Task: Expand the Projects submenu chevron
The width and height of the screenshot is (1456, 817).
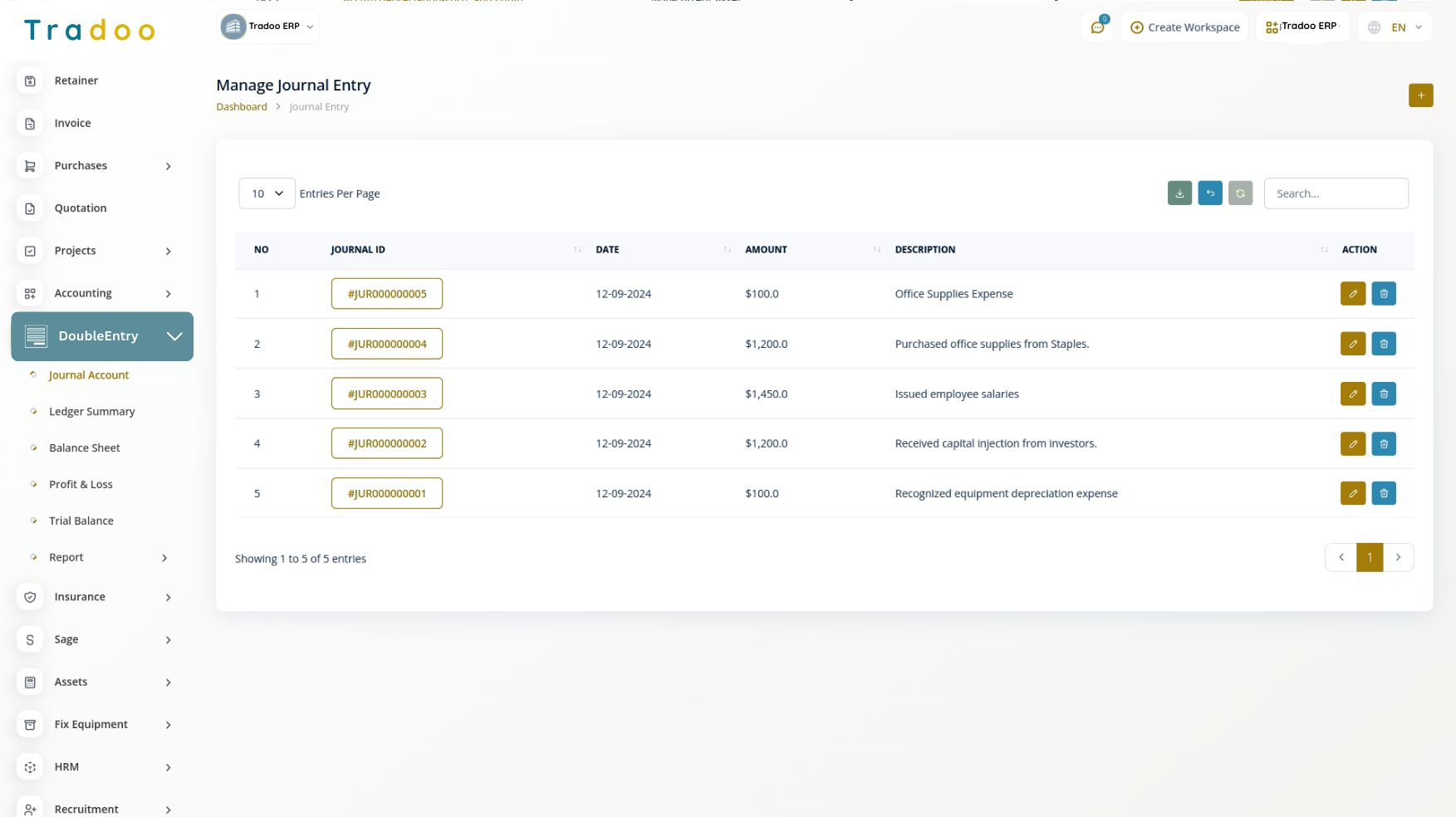Action: tap(169, 251)
